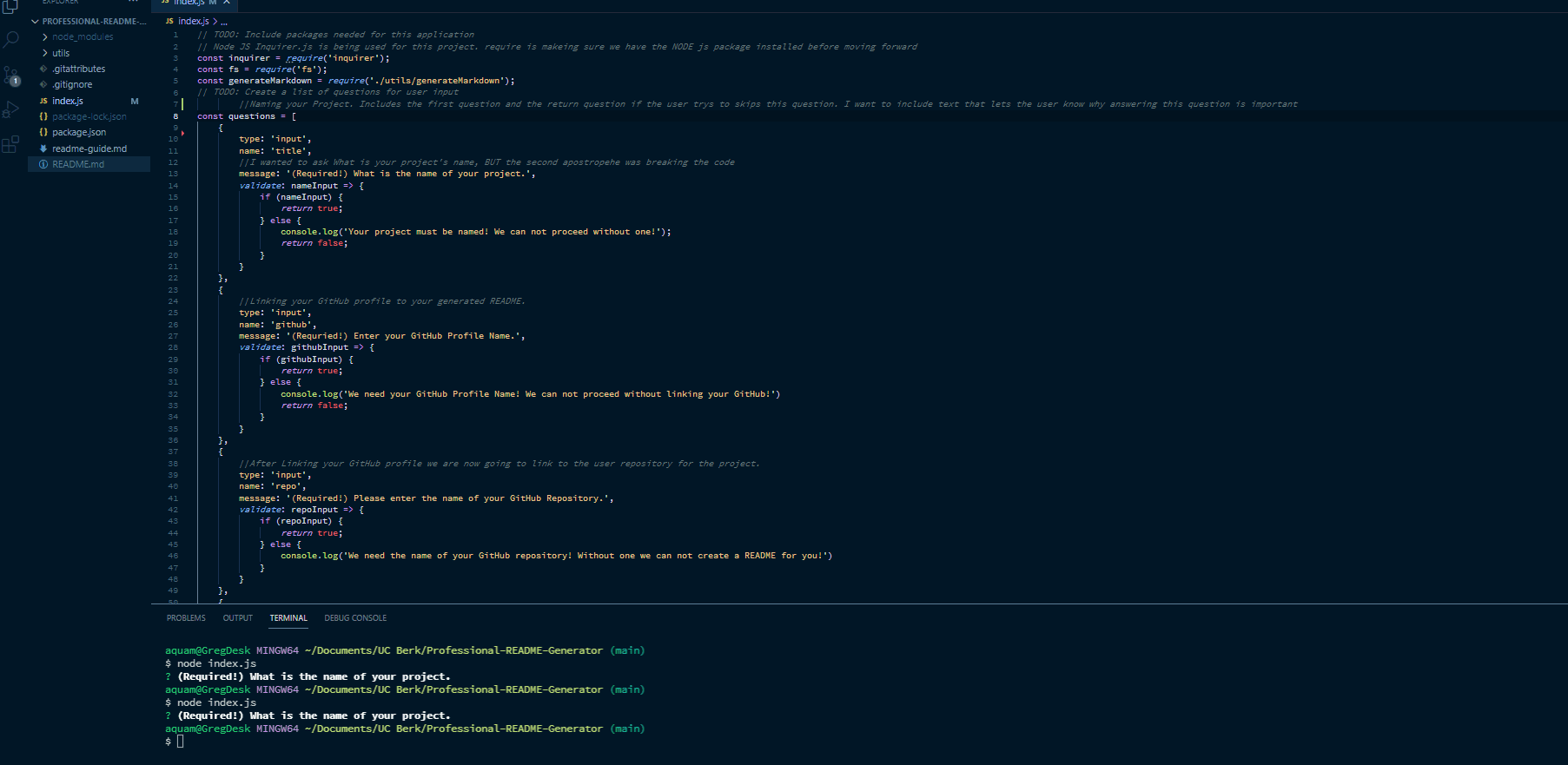Open the .gitattributes file

click(78, 69)
